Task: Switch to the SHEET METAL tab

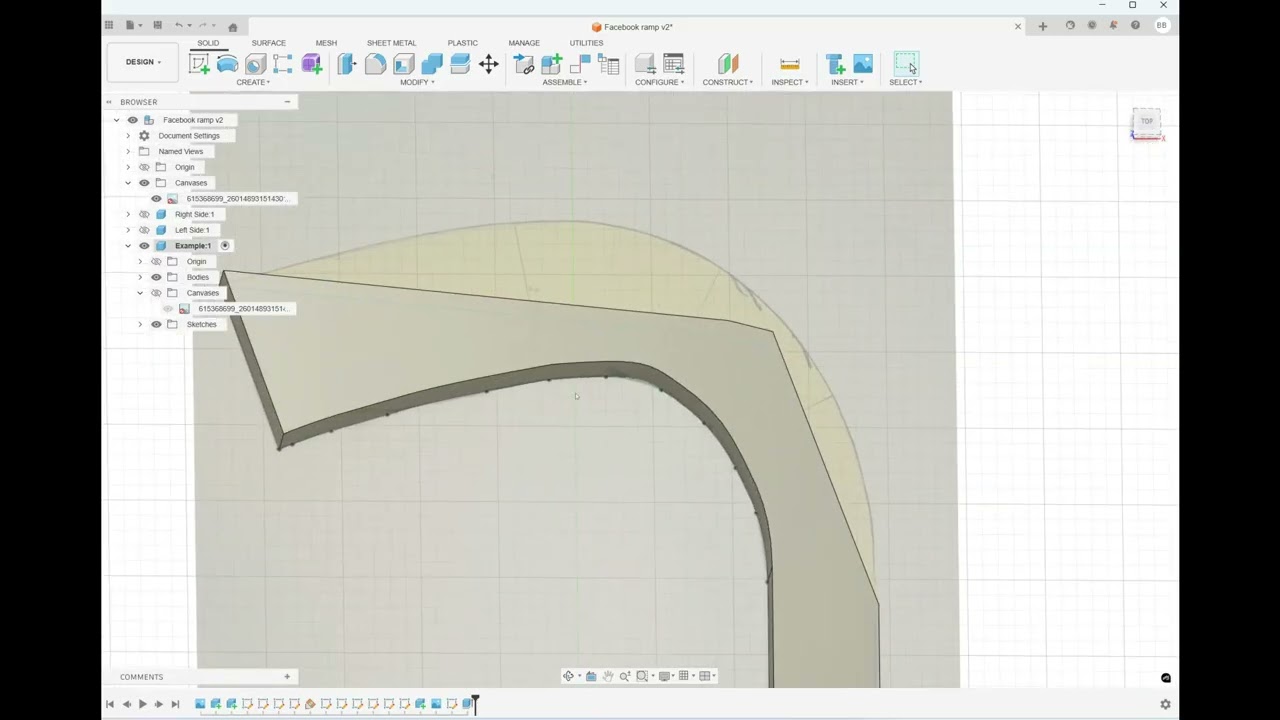Action: coord(391,43)
